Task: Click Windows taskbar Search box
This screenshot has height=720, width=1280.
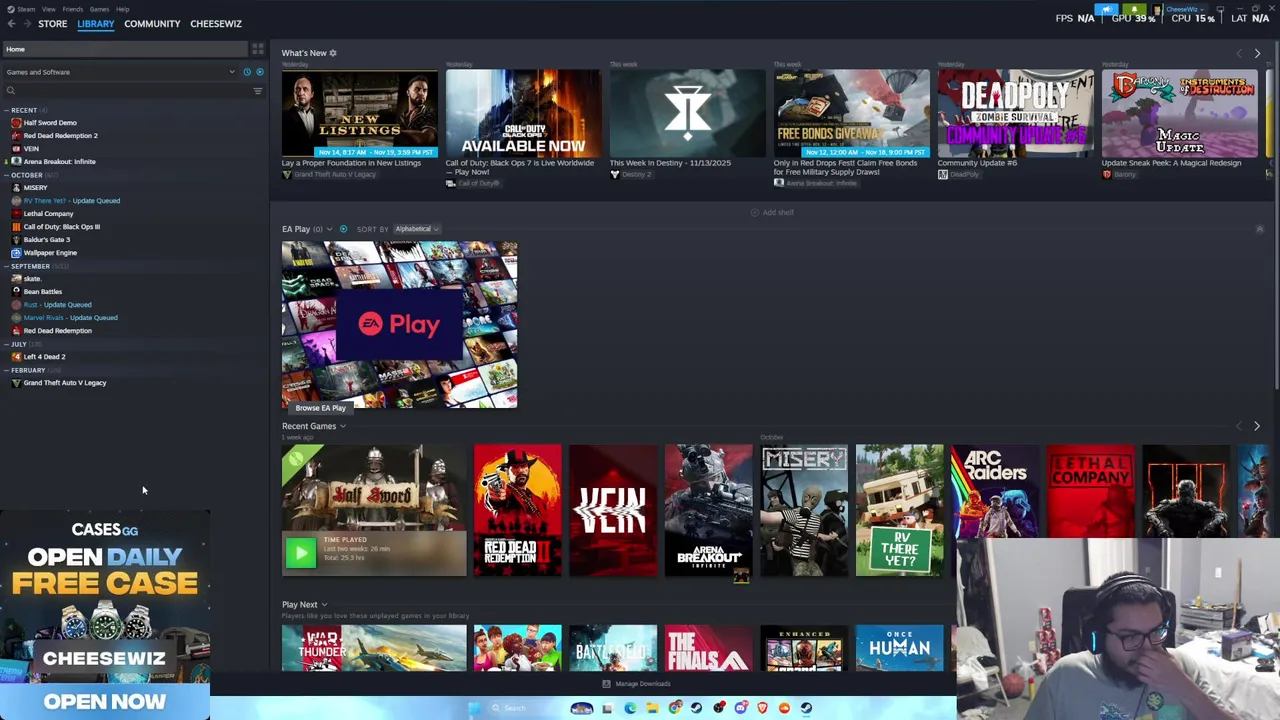Action: coord(525,708)
